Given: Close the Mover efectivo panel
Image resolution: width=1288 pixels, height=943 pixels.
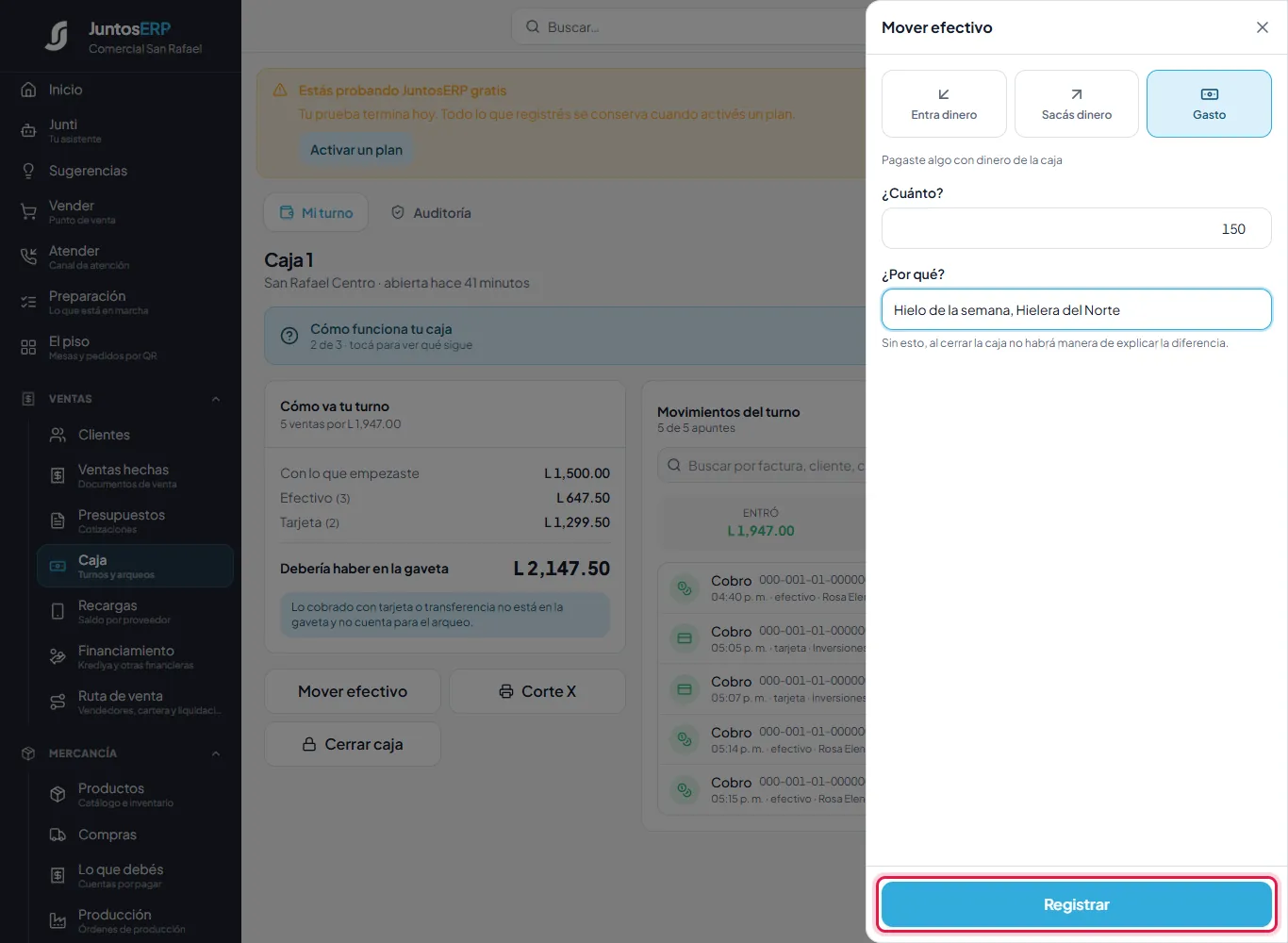Looking at the screenshot, I should point(1263,27).
